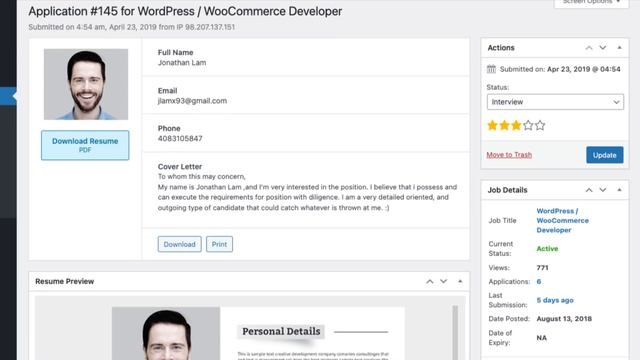Click the admin sidebar active menu arrow
This screenshot has height=360, width=640.
point(15,96)
